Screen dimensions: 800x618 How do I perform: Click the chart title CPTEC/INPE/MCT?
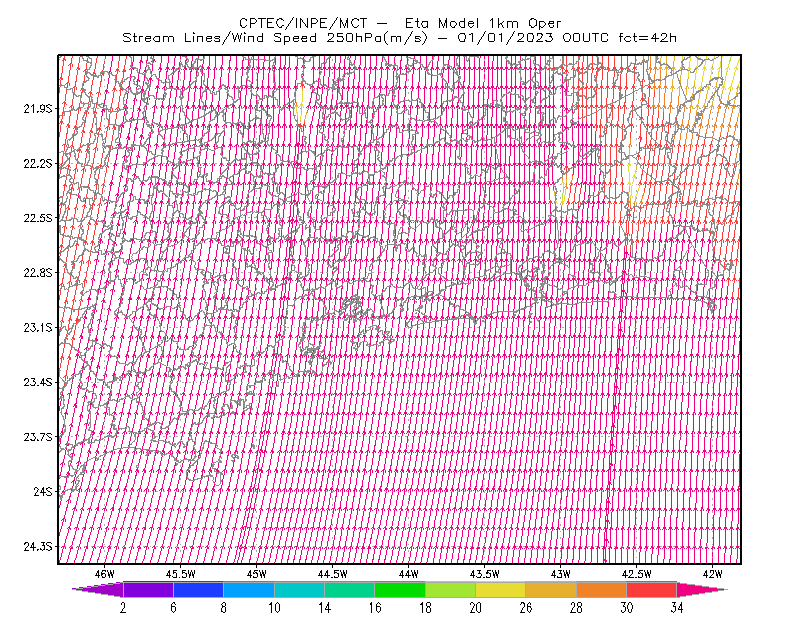tap(303, 23)
